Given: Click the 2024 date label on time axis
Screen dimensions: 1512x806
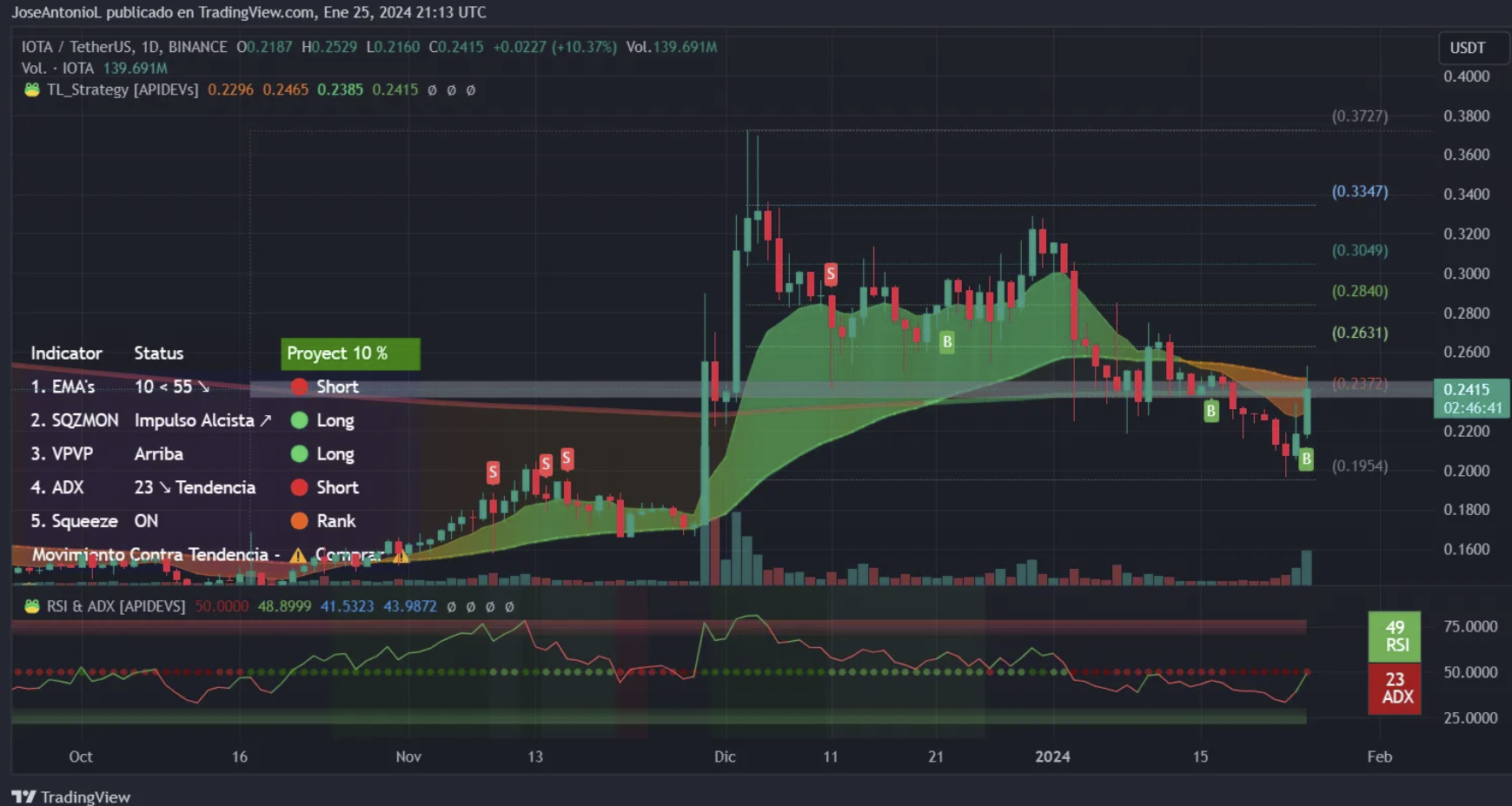Looking at the screenshot, I should [1052, 756].
